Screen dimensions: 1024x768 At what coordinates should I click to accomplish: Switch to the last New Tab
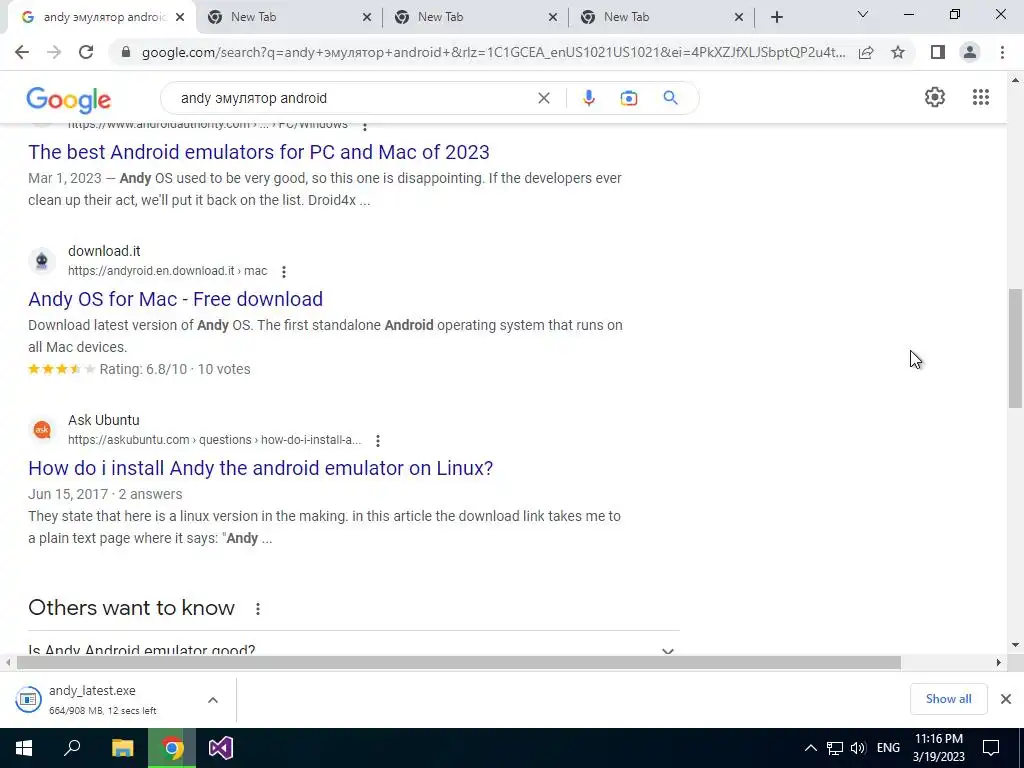click(661, 17)
